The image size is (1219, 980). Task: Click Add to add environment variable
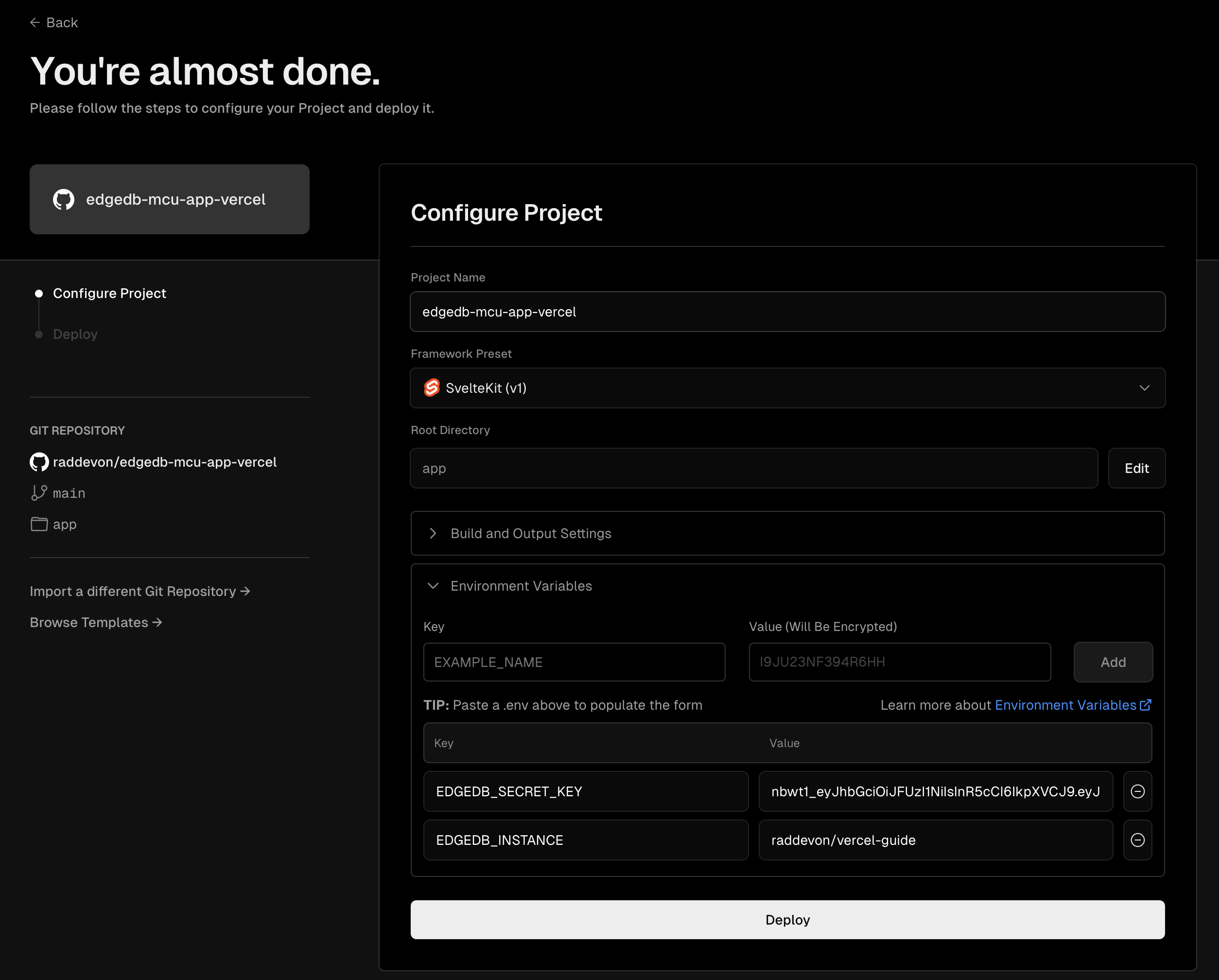1113,662
